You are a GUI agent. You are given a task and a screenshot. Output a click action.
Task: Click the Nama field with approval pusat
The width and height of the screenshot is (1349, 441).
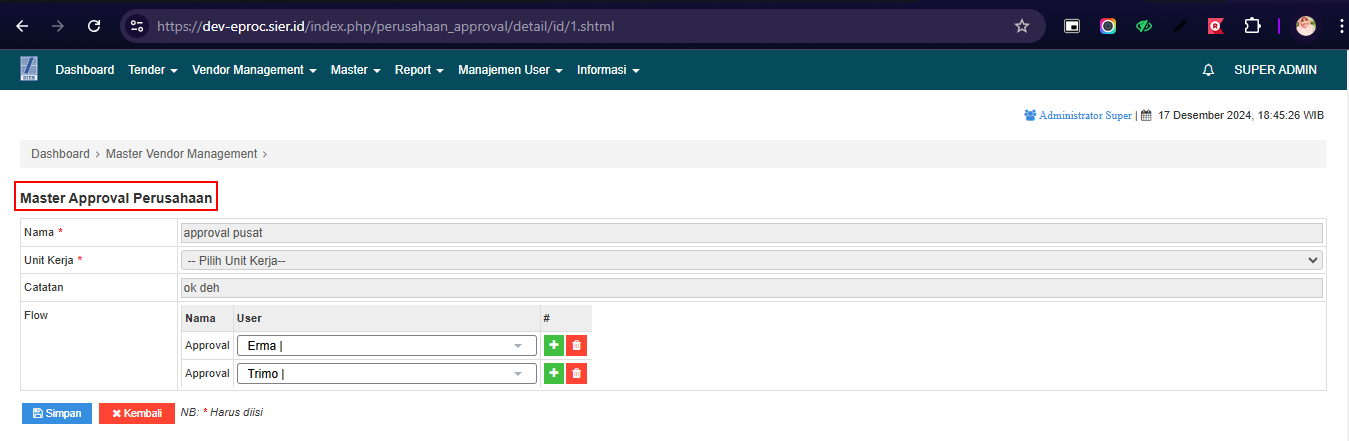751,233
